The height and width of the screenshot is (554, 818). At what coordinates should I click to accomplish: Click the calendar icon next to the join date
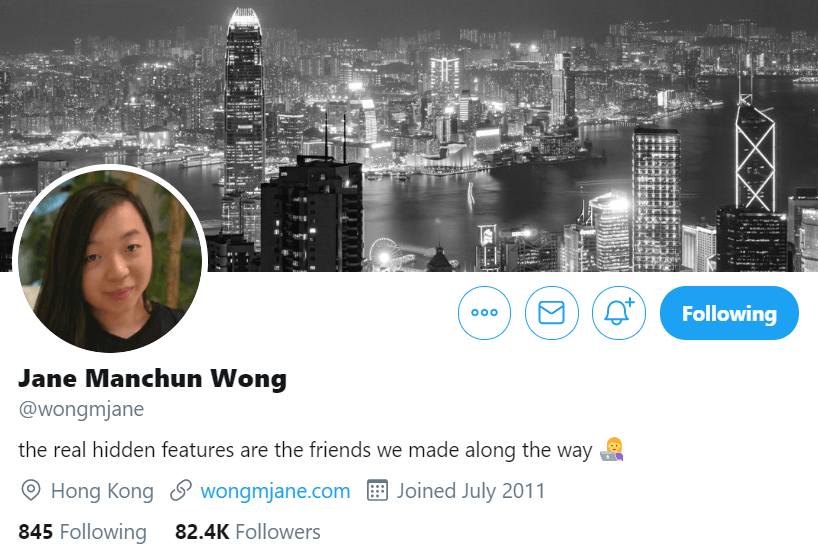[377, 490]
